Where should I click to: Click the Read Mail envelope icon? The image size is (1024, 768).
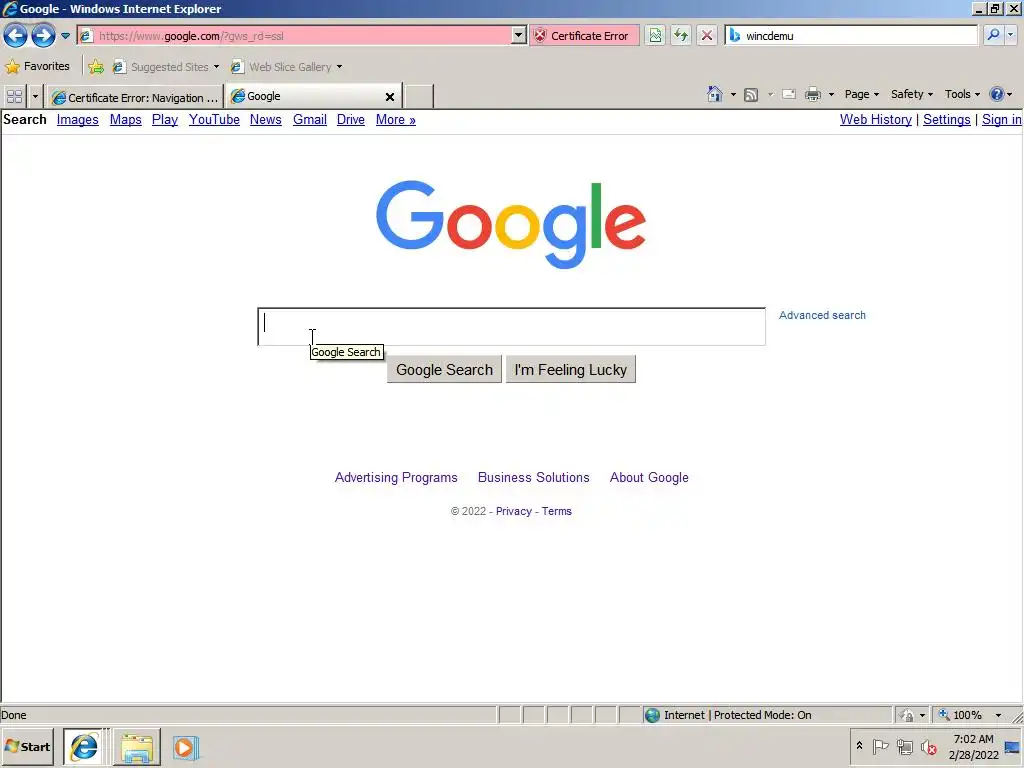click(789, 94)
